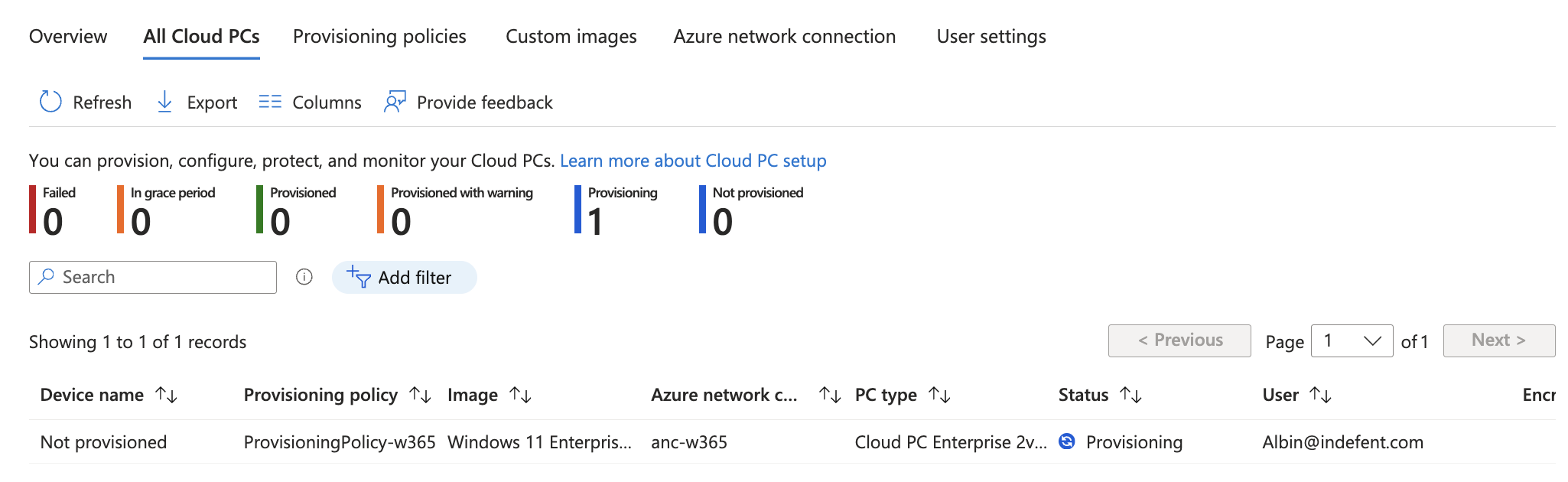This screenshot has width=1568, height=482.
Task: Click the info icon beside Search
Action: click(x=304, y=277)
